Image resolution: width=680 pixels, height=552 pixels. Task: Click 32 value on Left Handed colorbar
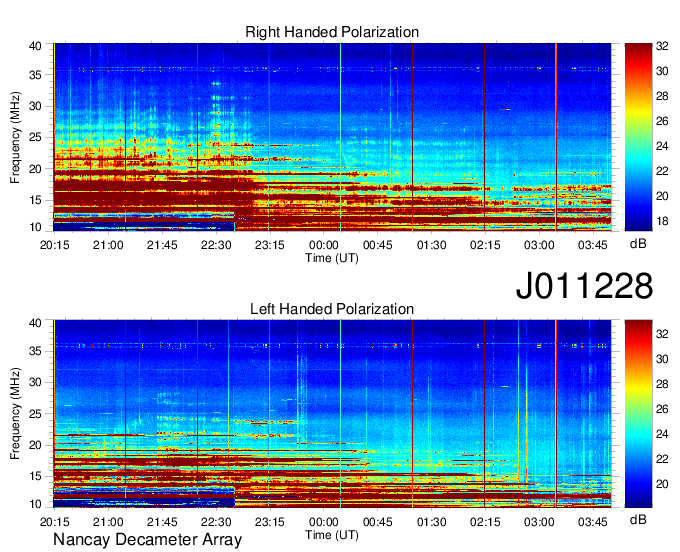pyautogui.click(x=662, y=333)
